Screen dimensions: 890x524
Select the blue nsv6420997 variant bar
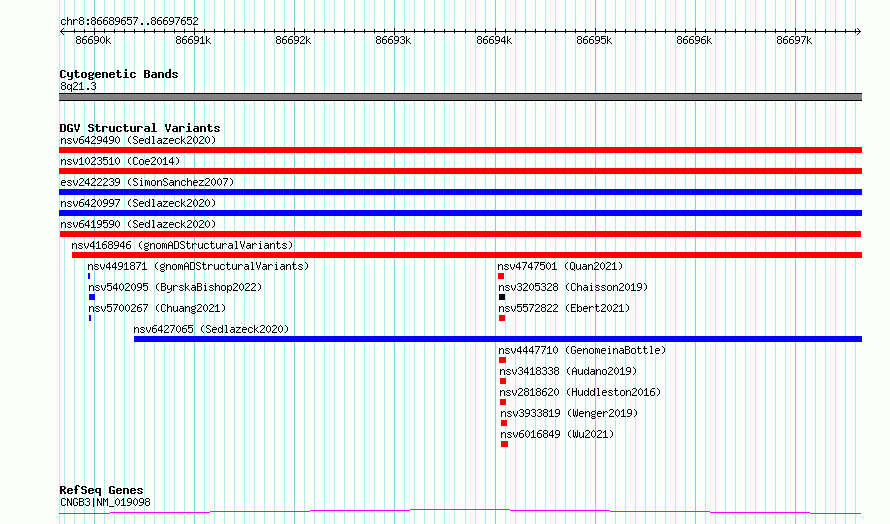460,213
